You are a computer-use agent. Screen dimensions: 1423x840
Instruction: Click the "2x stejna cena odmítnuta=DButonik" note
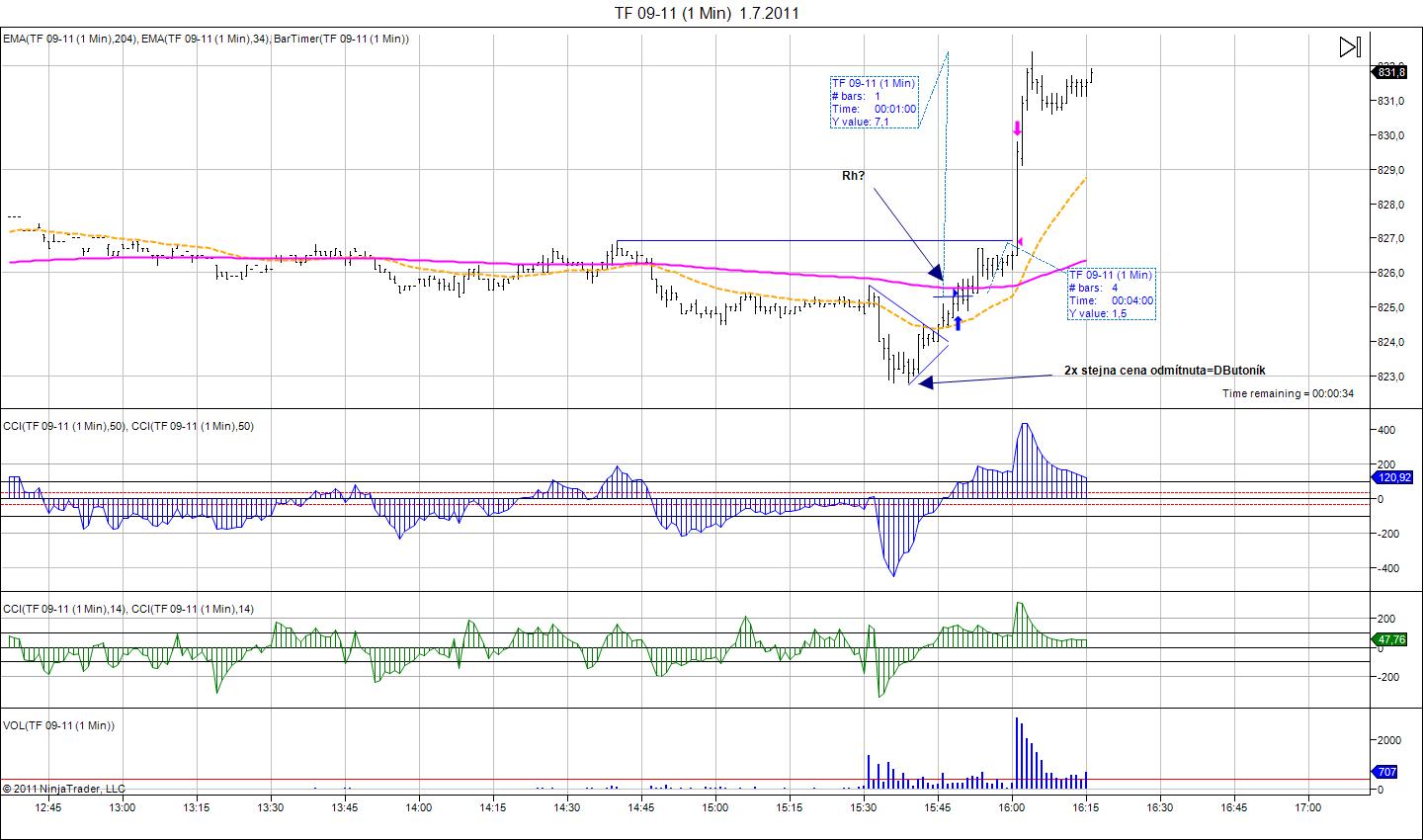[x=1164, y=371]
